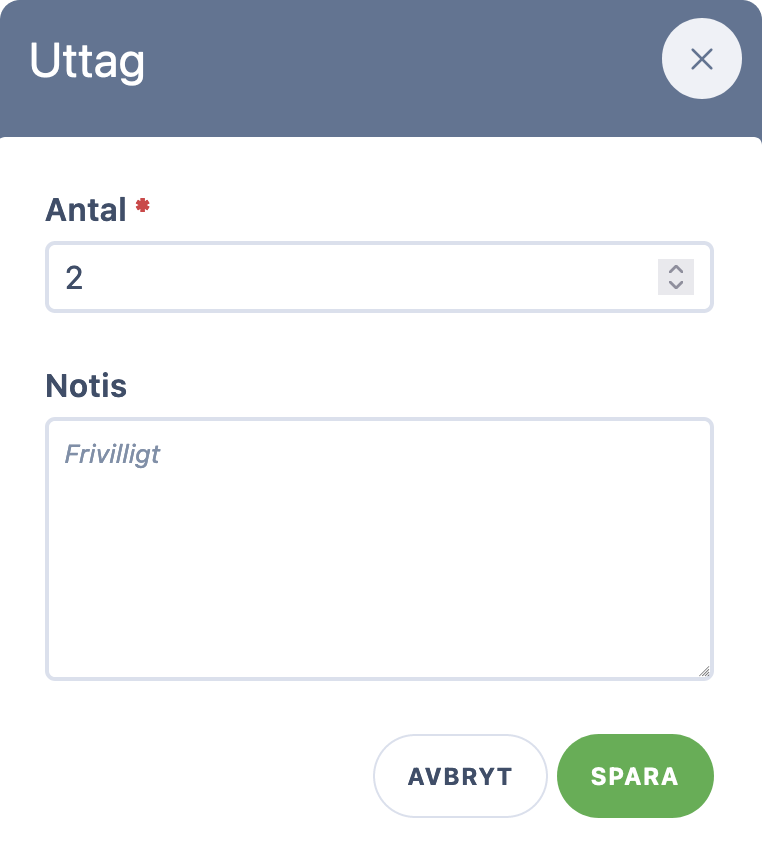Click the Antal field label

tap(86, 210)
